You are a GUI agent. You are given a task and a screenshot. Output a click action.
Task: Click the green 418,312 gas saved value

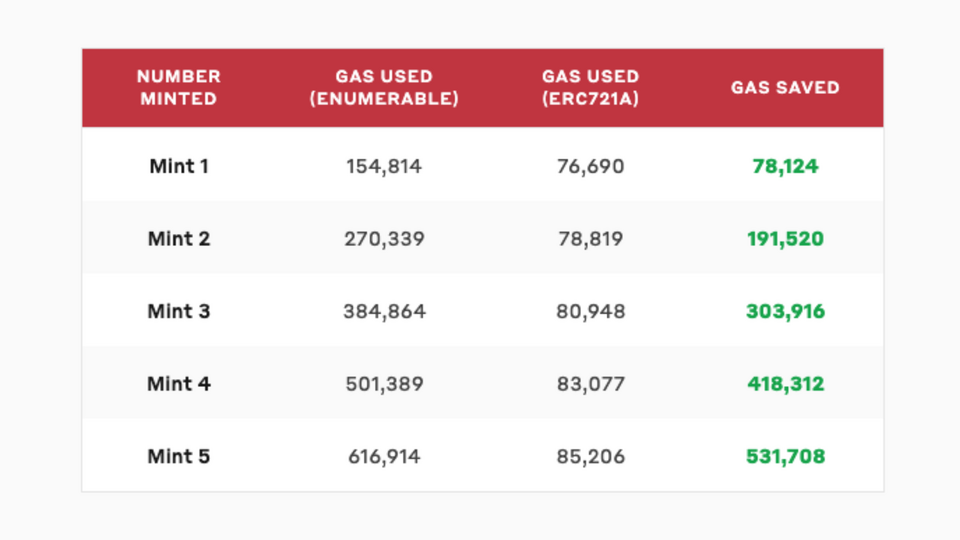785,384
